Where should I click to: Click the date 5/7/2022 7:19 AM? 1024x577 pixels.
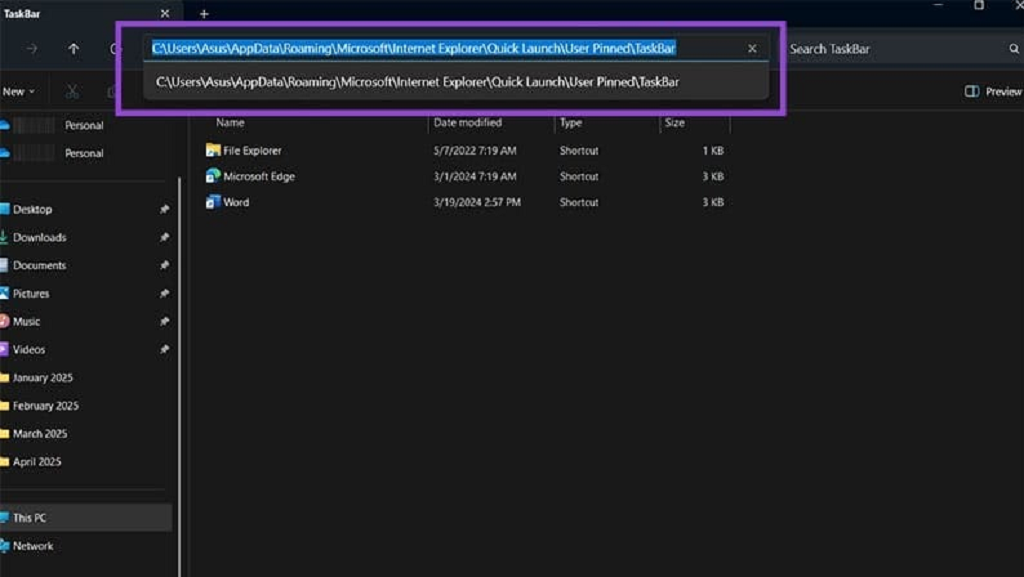coord(475,150)
